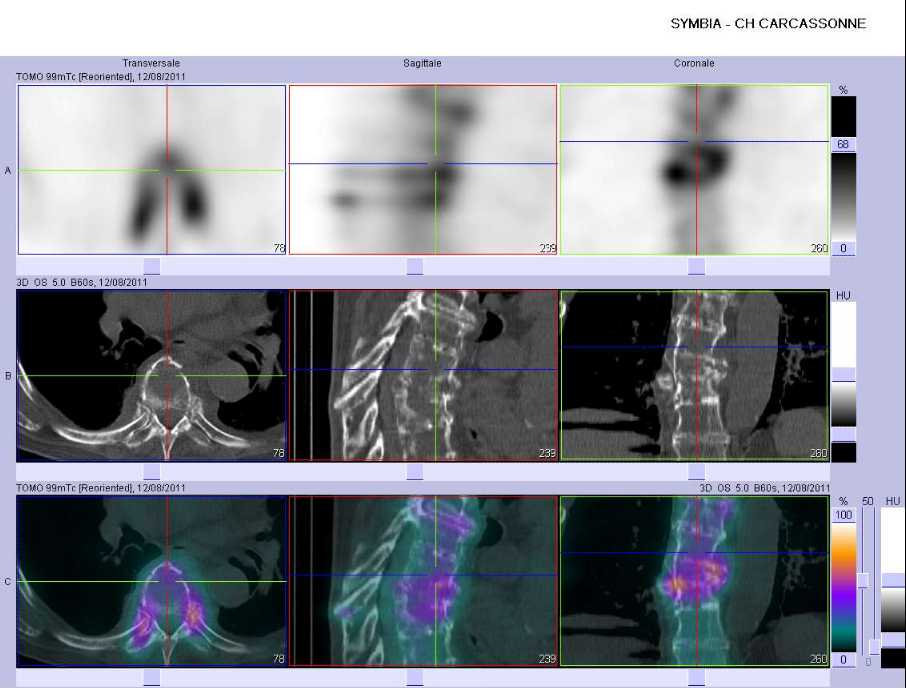
Task: Click slice slider handle under row C sagittal view
Action: [x=415, y=678]
